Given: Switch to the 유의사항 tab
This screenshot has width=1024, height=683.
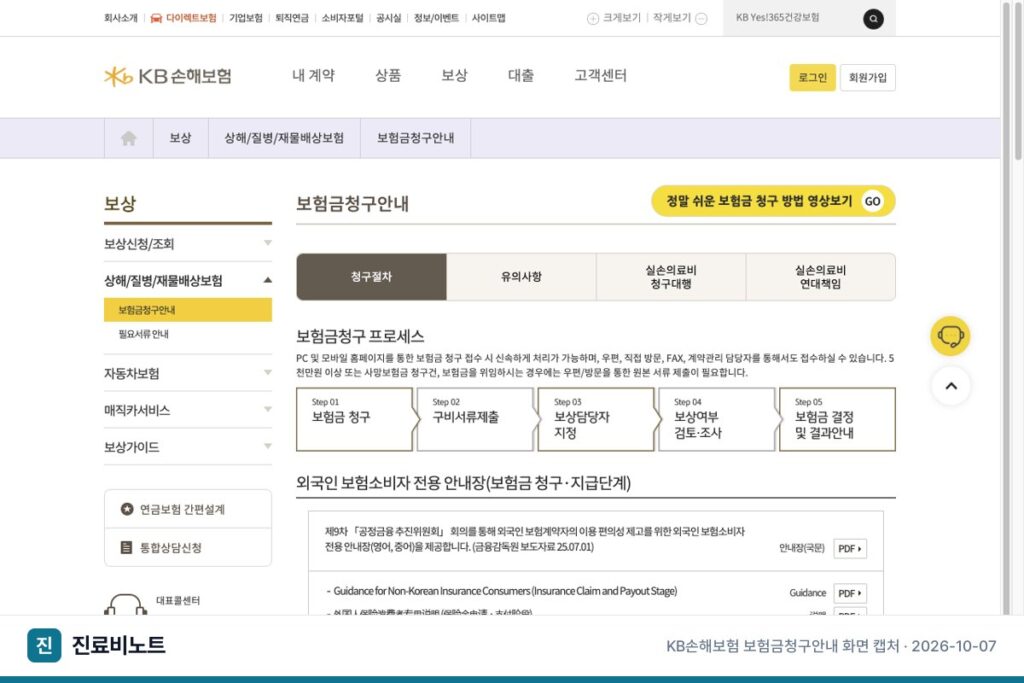Looking at the screenshot, I should [x=521, y=277].
